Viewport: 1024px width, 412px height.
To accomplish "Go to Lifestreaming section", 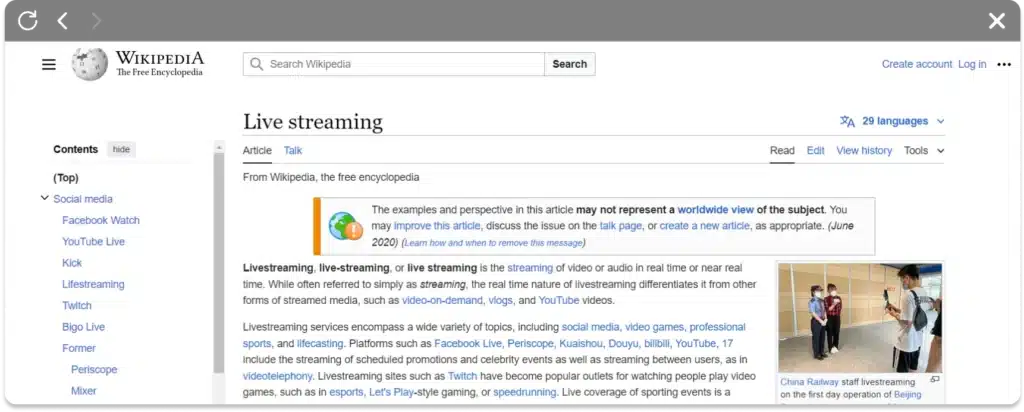I will pos(93,285).
